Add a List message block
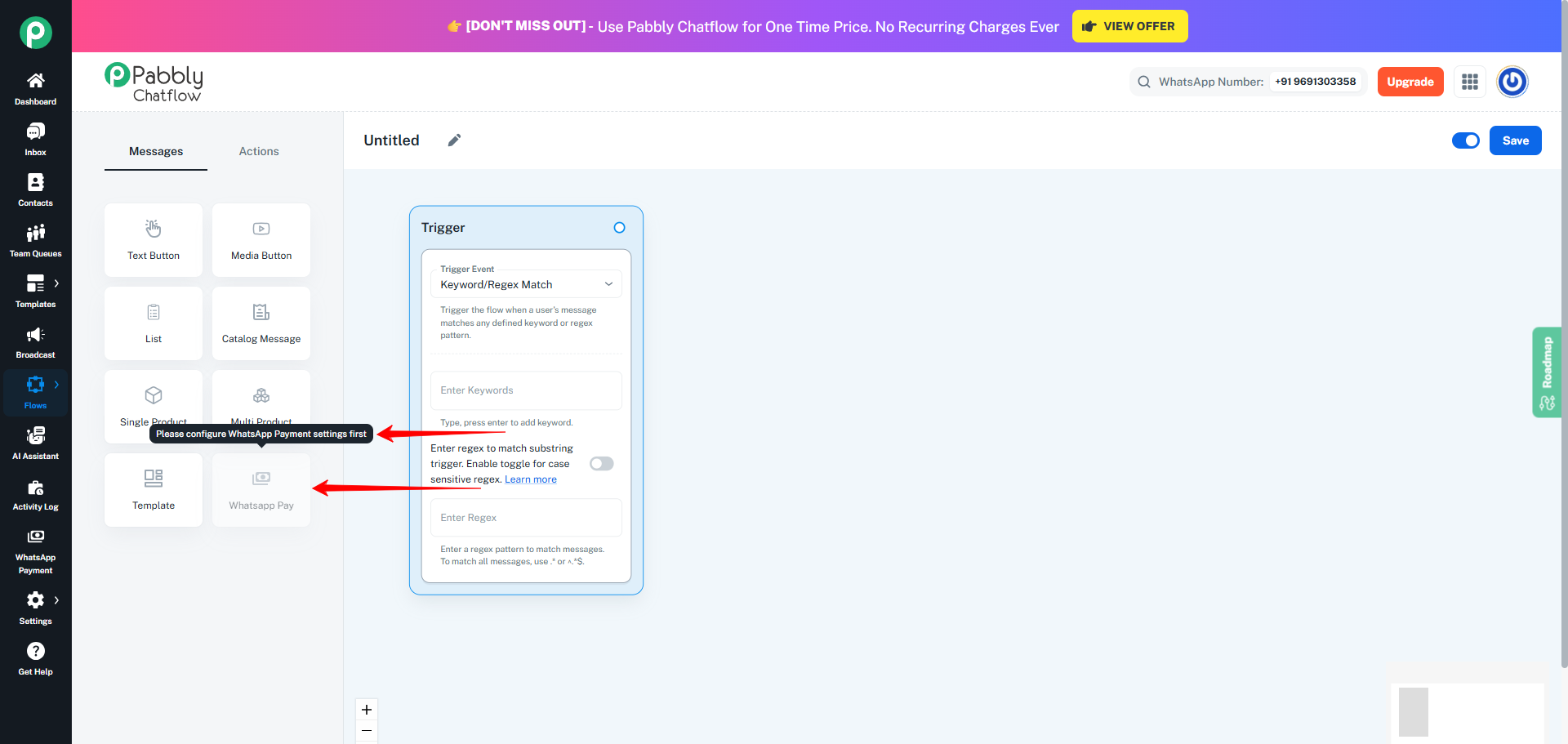Viewport: 1568px width, 744px height. point(154,323)
